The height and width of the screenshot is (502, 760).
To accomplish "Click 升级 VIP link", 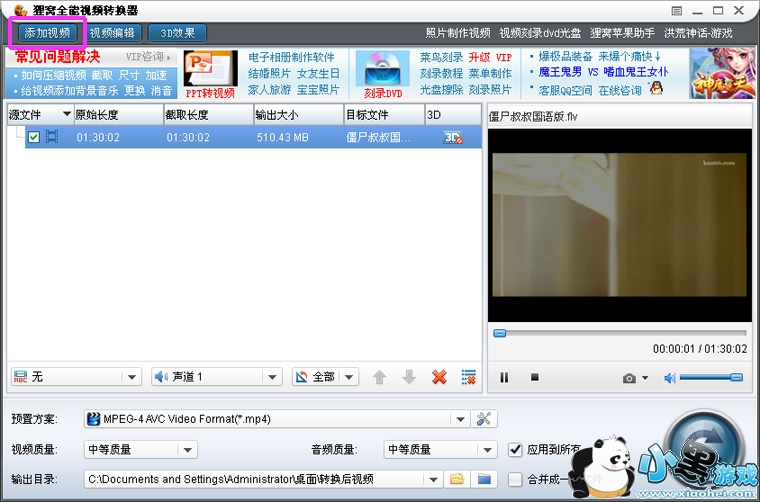I will (490, 57).
